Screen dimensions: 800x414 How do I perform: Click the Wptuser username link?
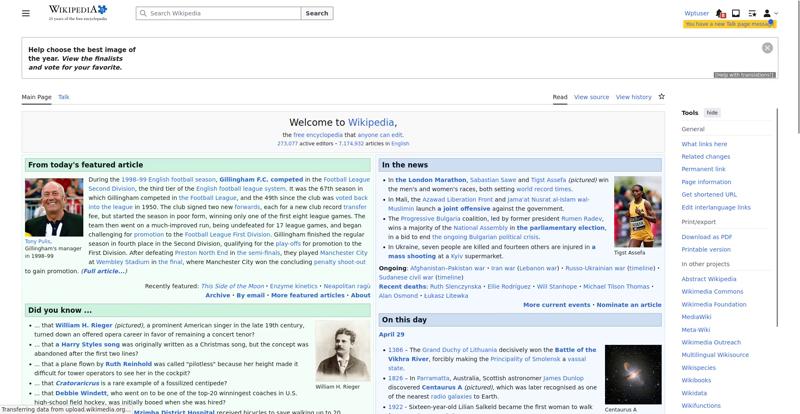[x=696, y=13]
